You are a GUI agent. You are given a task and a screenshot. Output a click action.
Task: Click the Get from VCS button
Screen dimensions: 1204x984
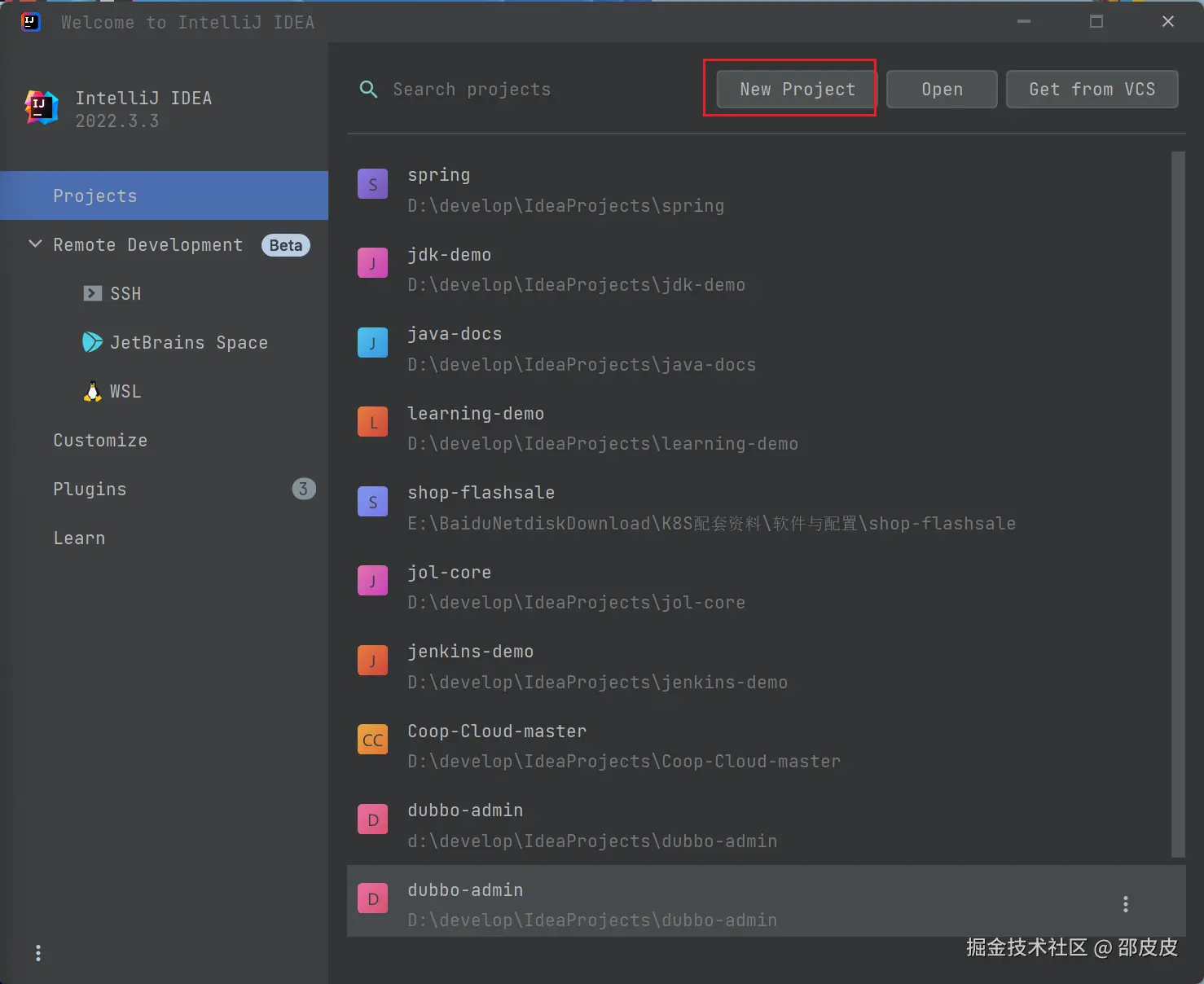pos(1092,89)
